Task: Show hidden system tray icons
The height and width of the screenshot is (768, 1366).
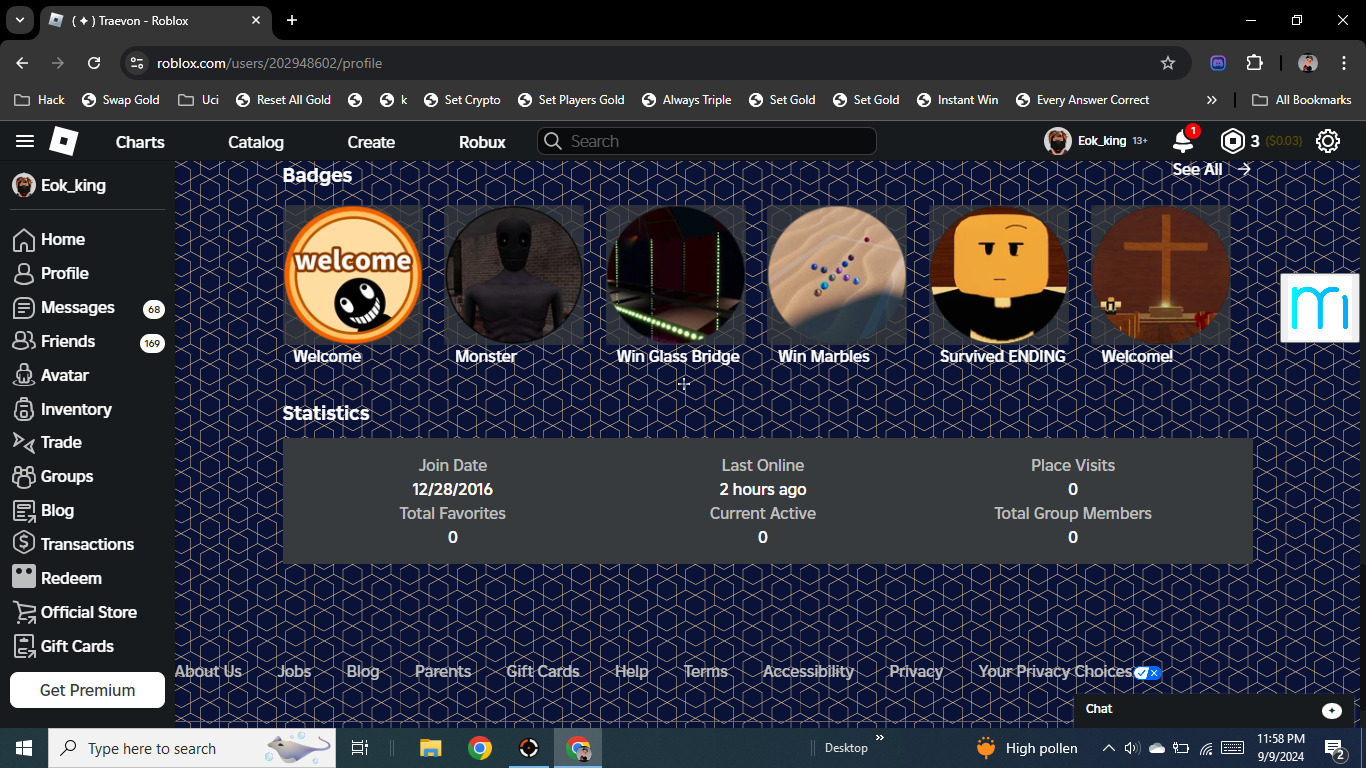Action: coord(1108,748)
